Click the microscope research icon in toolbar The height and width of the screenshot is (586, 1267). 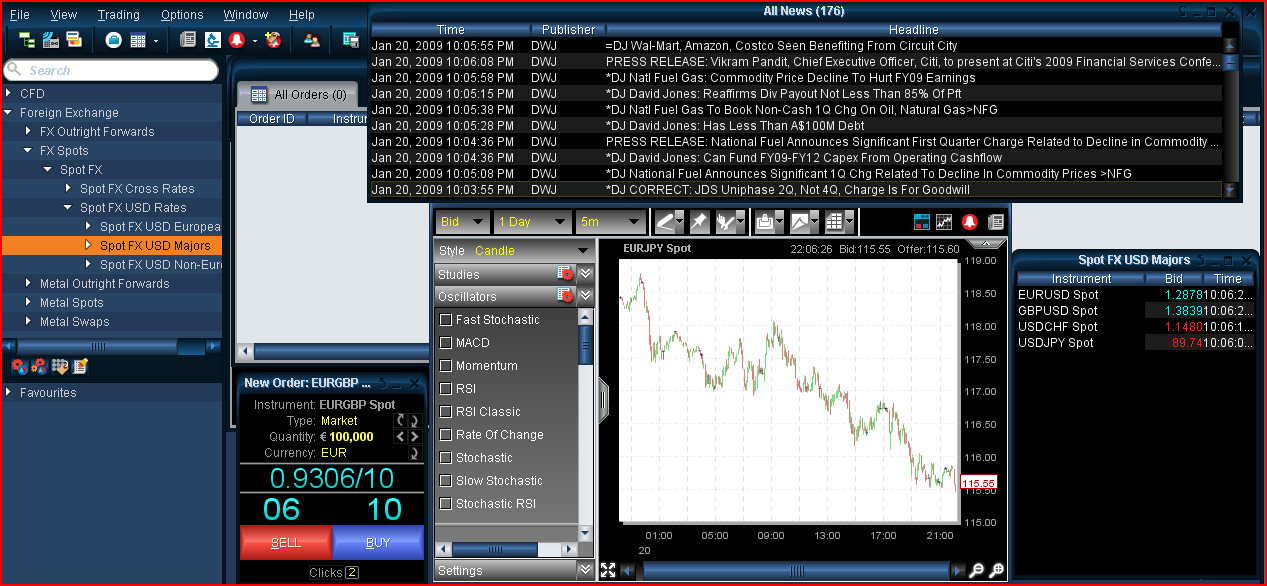pos(213,40)
